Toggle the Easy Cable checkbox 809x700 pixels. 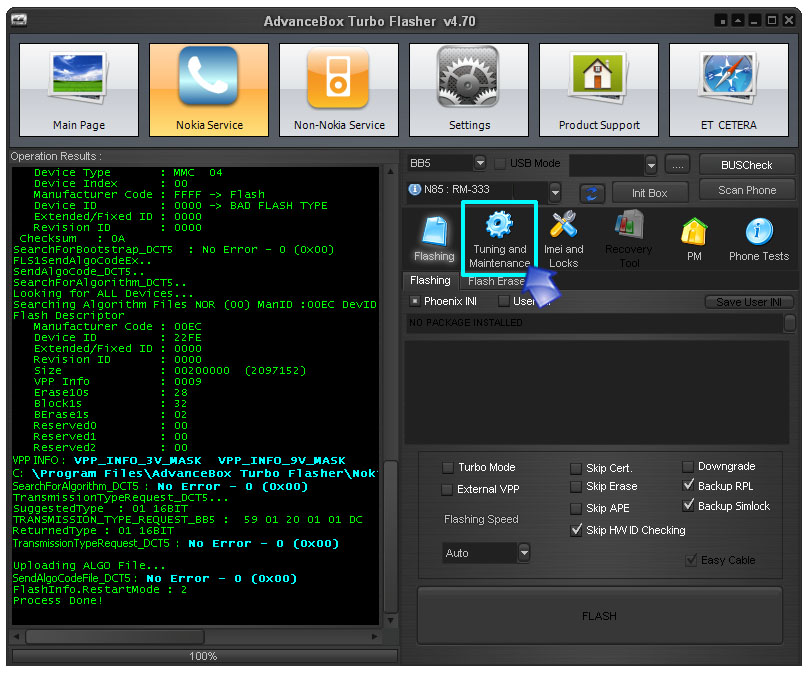tap(691, 560)
